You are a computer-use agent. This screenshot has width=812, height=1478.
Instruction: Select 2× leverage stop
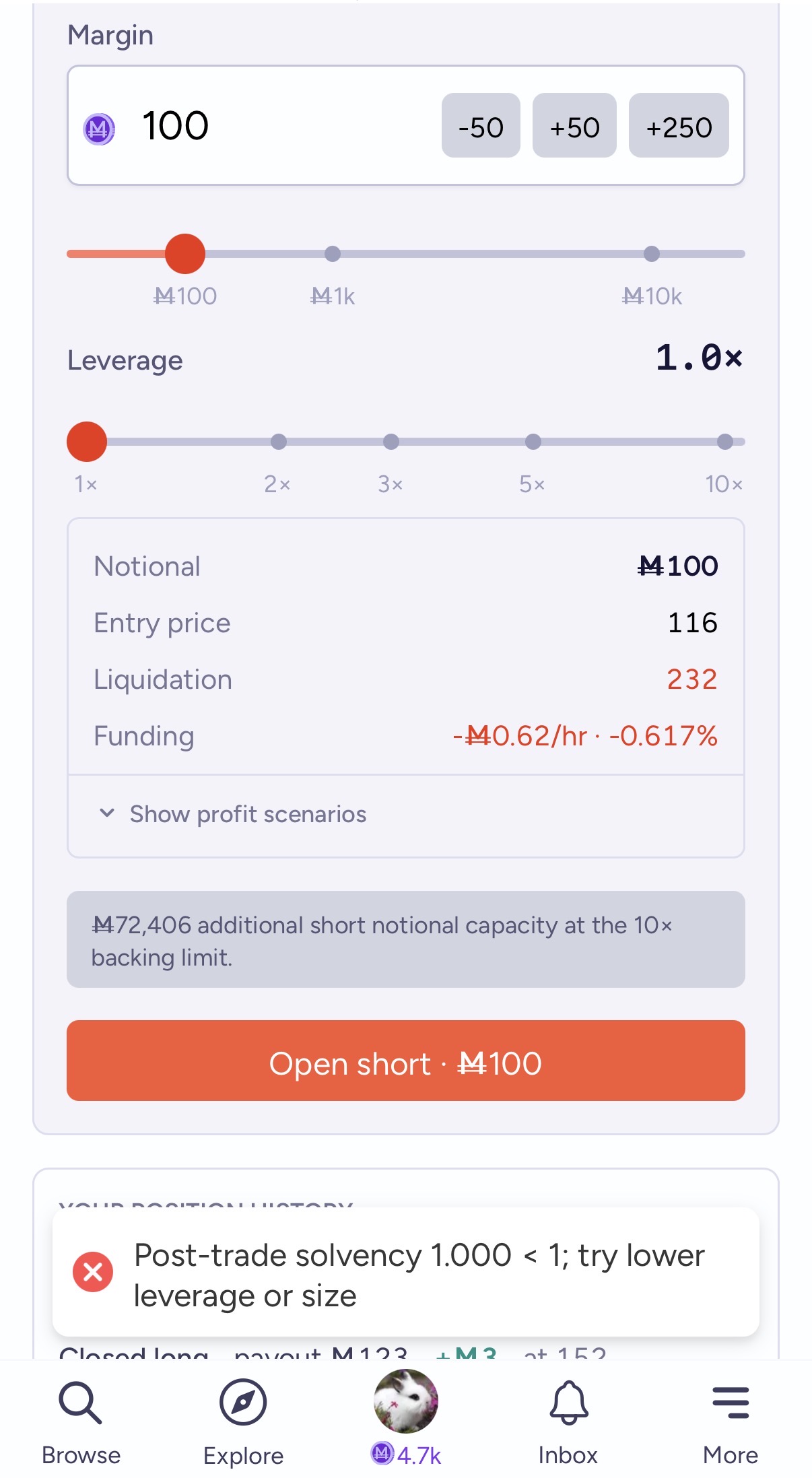point(279,442)
